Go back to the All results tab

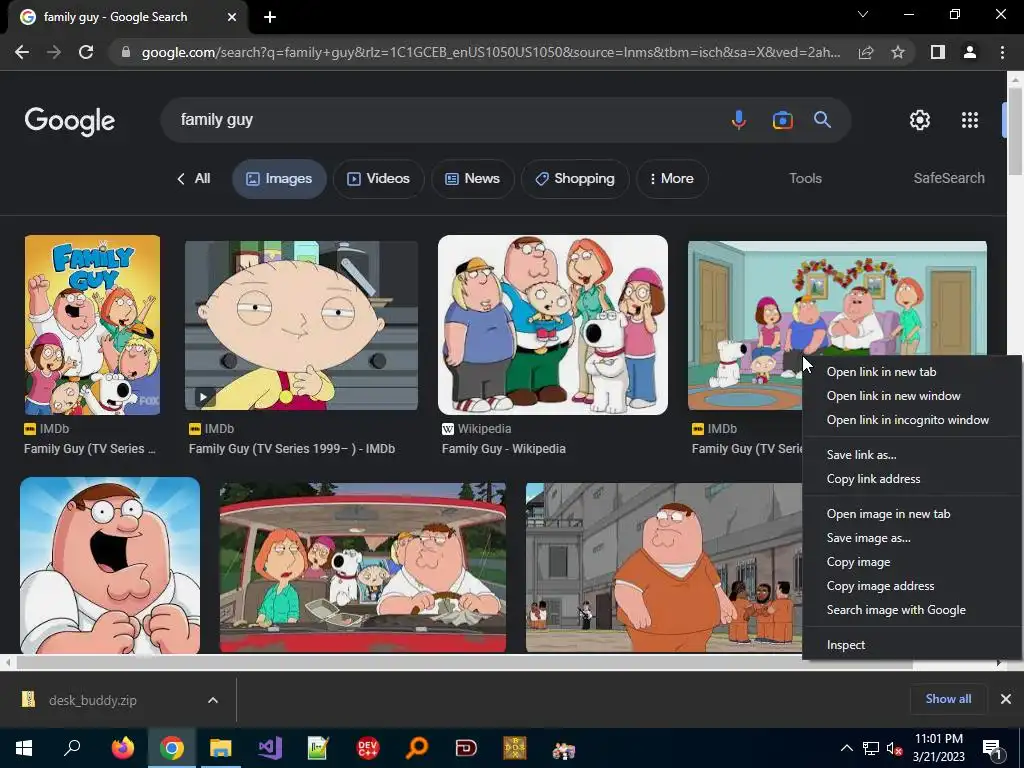click(x=193, y=178)
